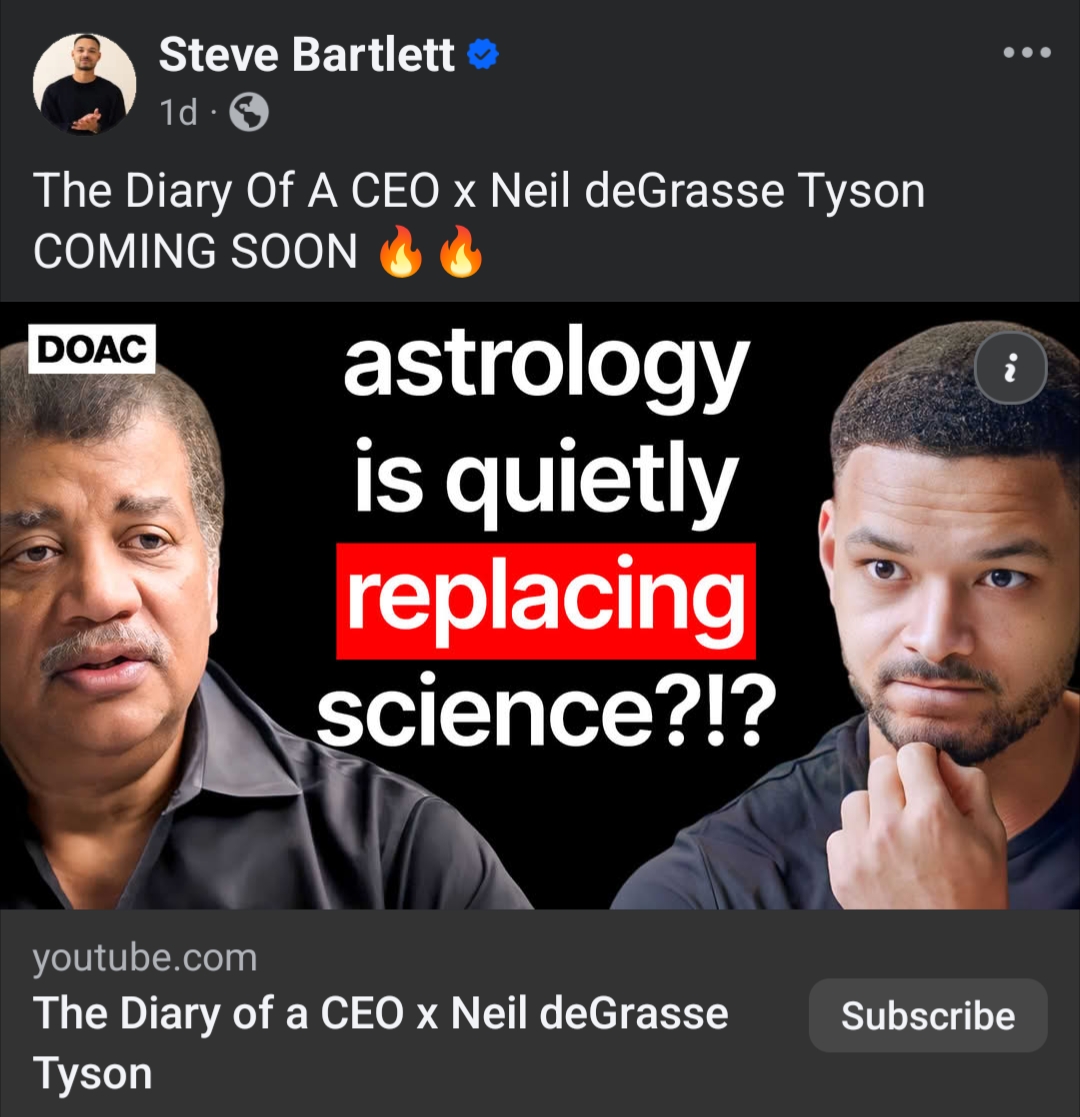Open the three-dot post options menu

(1027, 53)
